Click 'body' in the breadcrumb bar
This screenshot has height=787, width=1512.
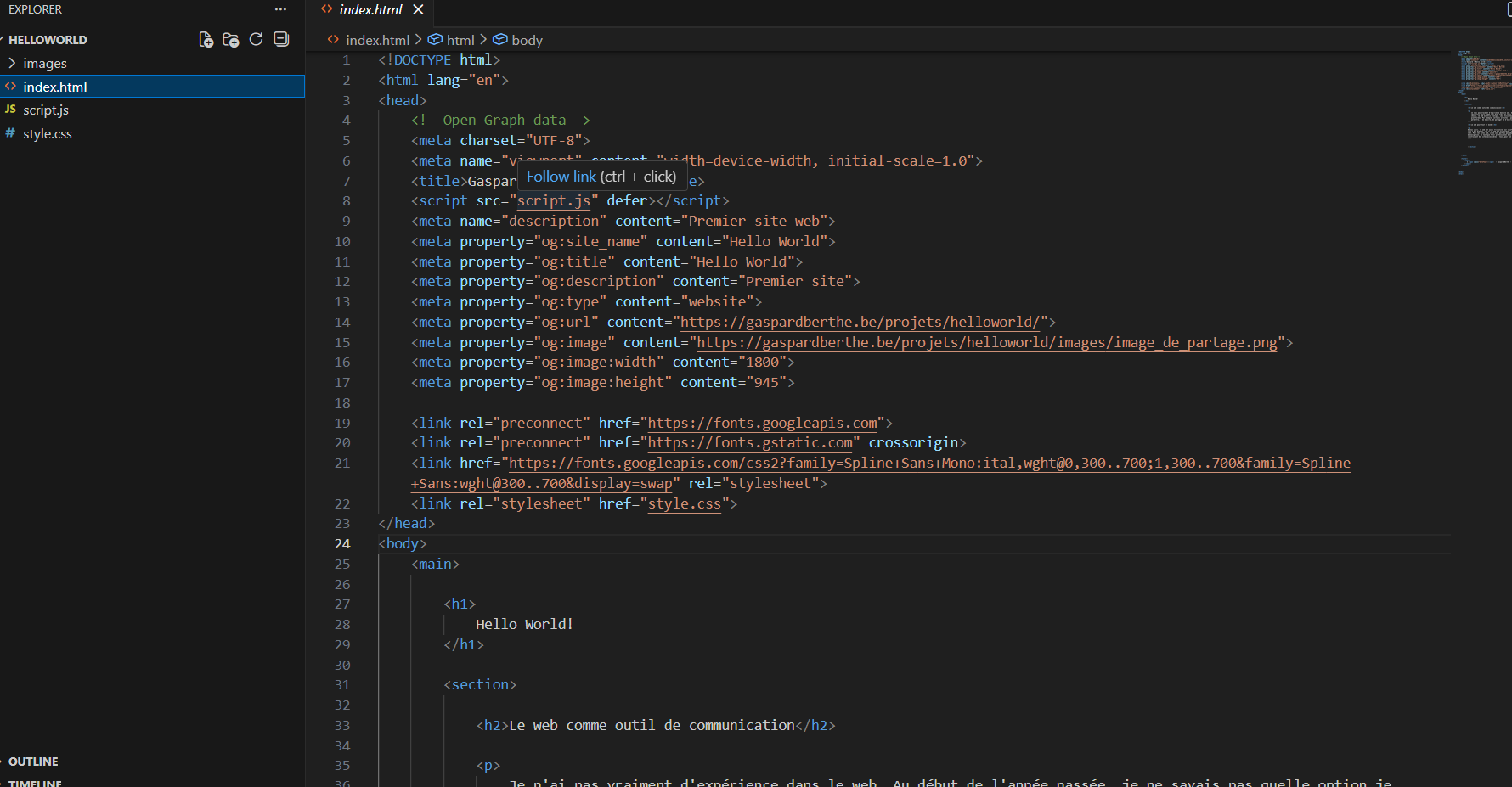pos(527,39)
